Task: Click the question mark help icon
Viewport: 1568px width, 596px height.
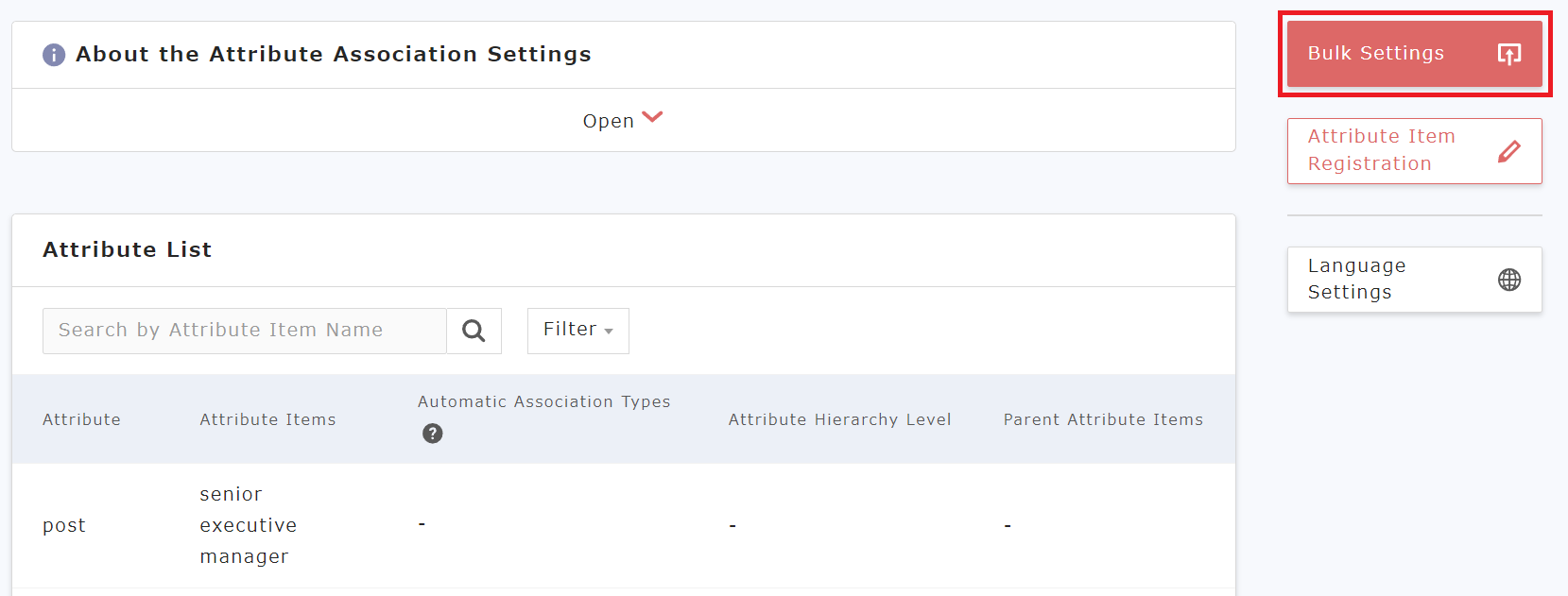Action: point(432,434)
